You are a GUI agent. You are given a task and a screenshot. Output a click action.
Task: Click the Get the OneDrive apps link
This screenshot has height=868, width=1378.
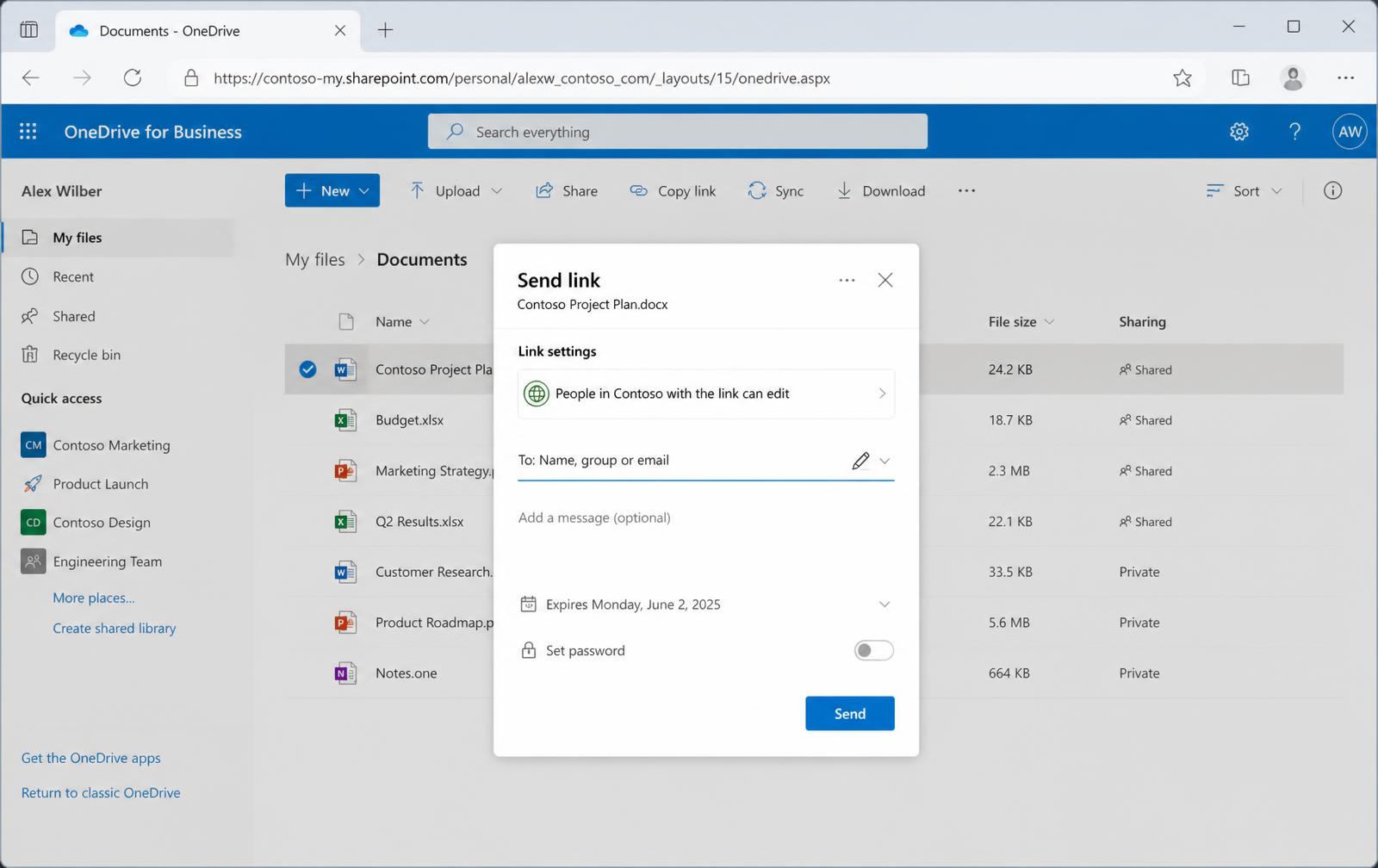coord(91,759)
